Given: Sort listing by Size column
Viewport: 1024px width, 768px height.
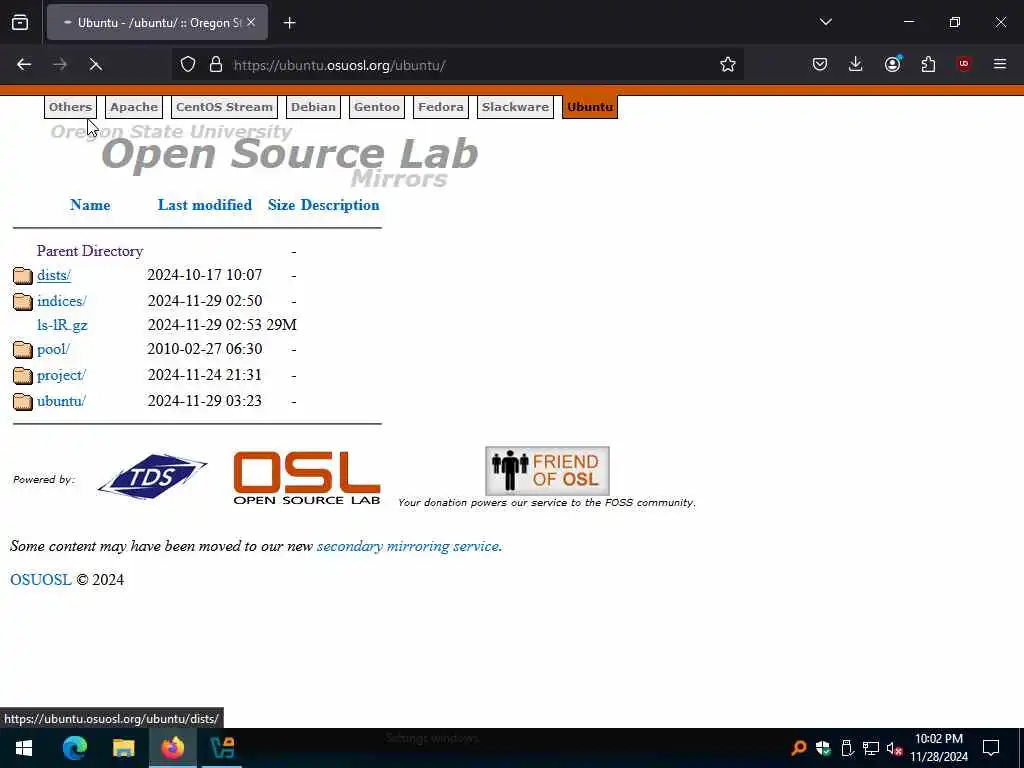Looking at the screenshot, I should (281, 205).
